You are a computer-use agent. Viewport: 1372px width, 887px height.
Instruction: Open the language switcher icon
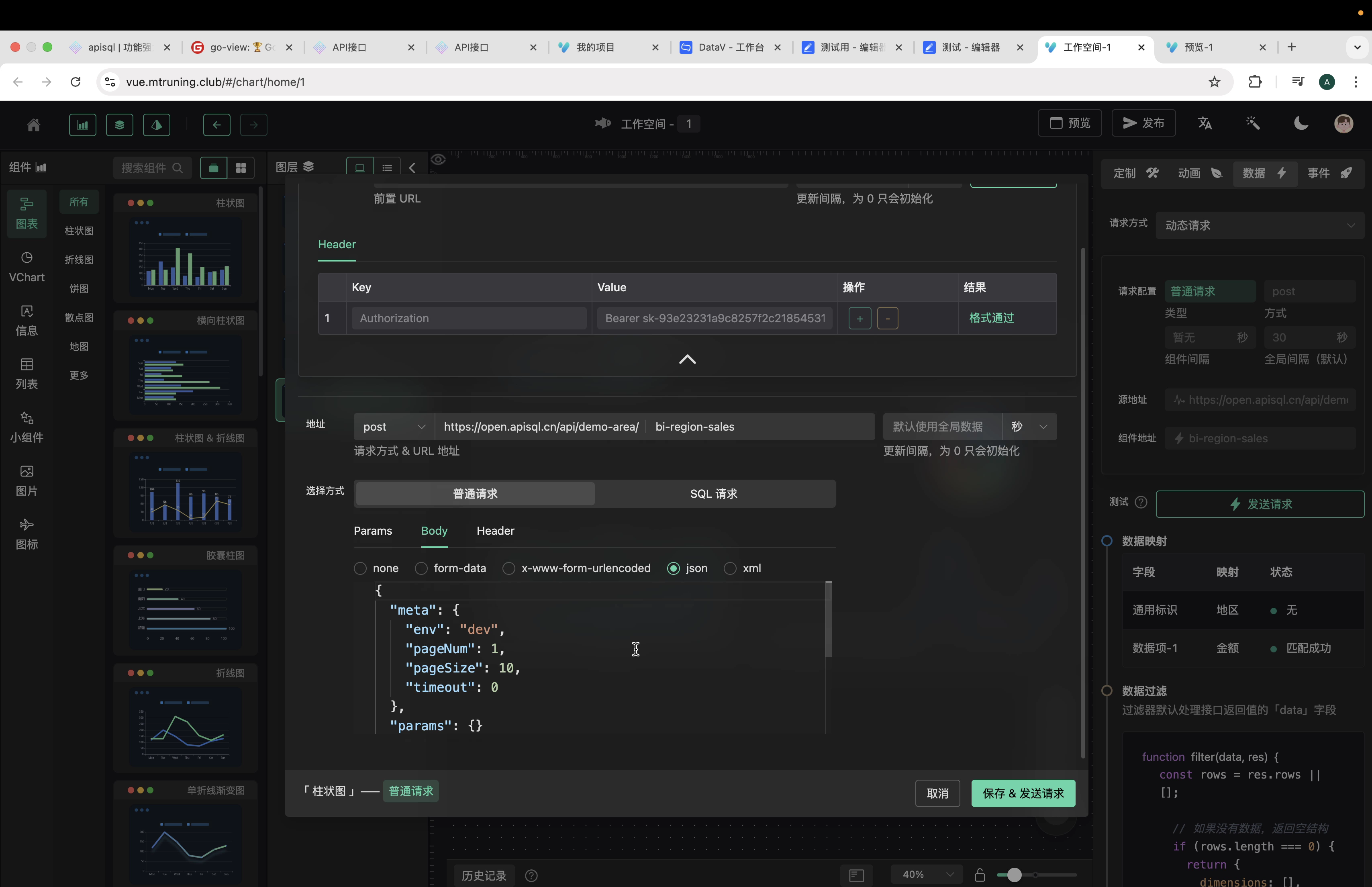[x=1205, y=123]
